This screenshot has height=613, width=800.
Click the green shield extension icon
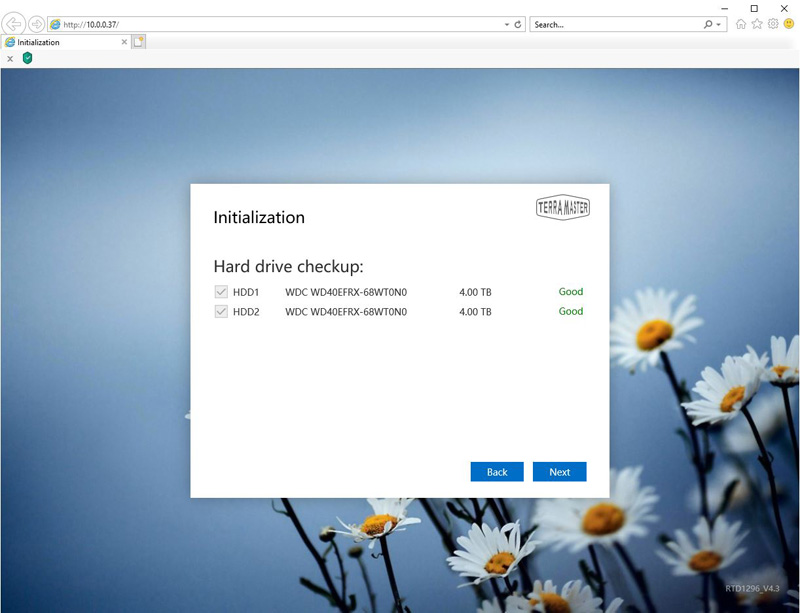28,58
